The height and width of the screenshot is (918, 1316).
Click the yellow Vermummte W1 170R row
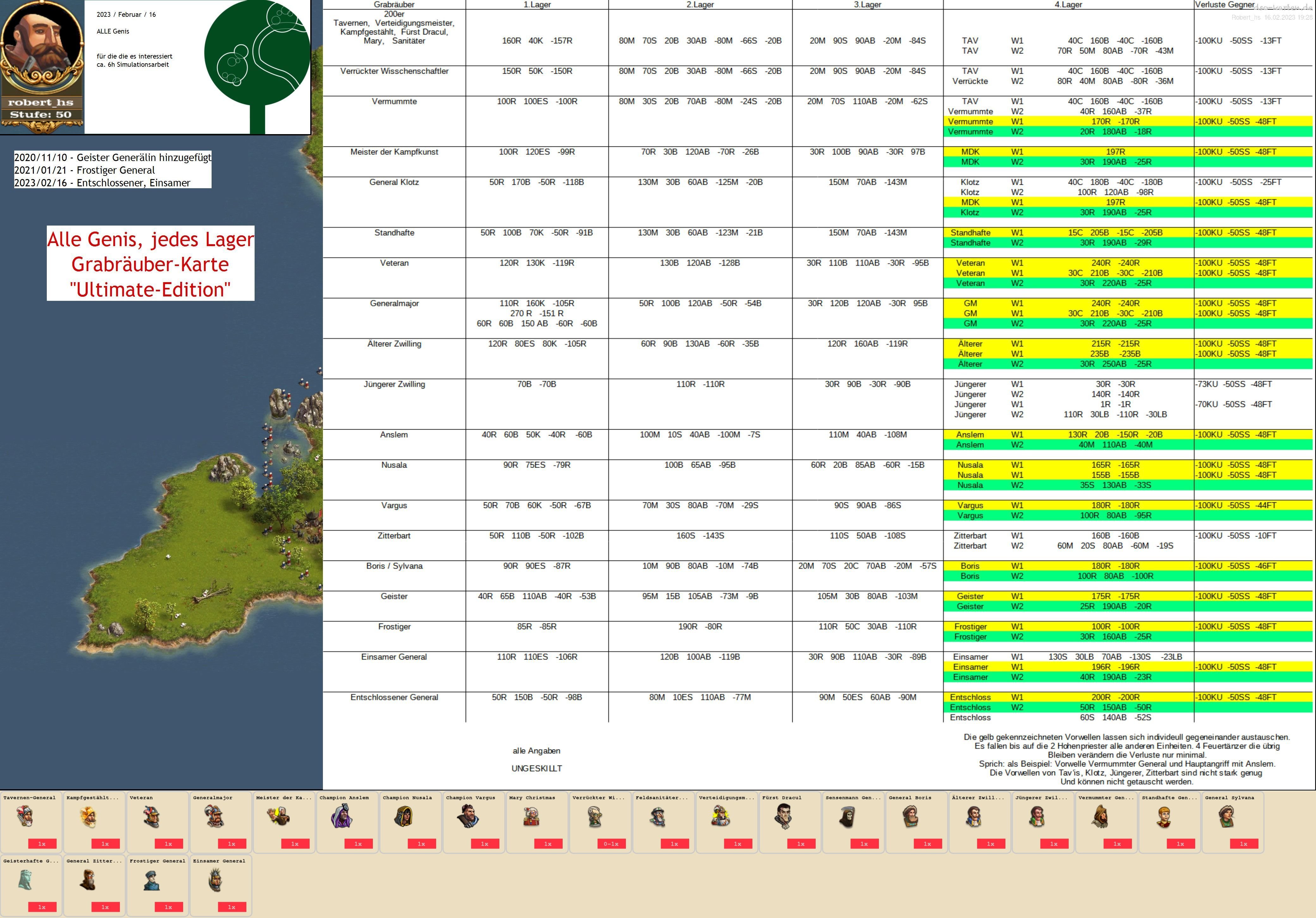tap(1115, 121)
